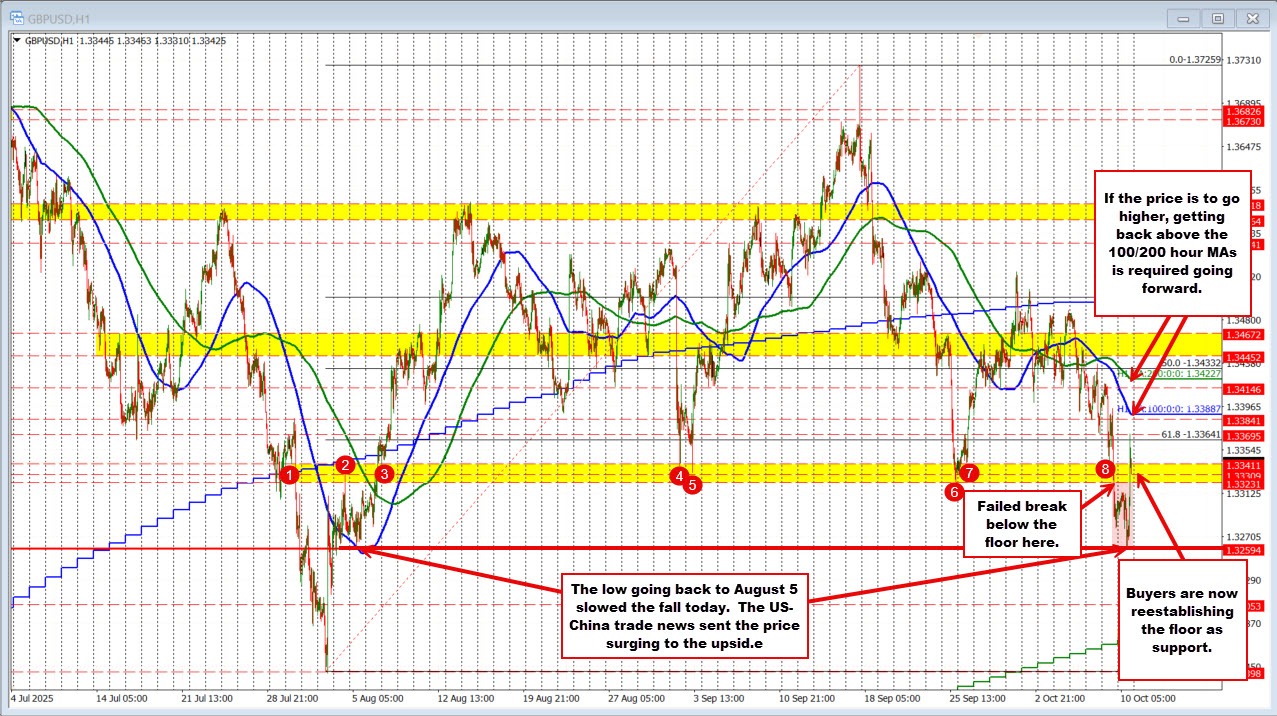This screenshot has width=1277, height=716.
Task: Minimize the GBPUSD chart window
Action: [1182, 17]
